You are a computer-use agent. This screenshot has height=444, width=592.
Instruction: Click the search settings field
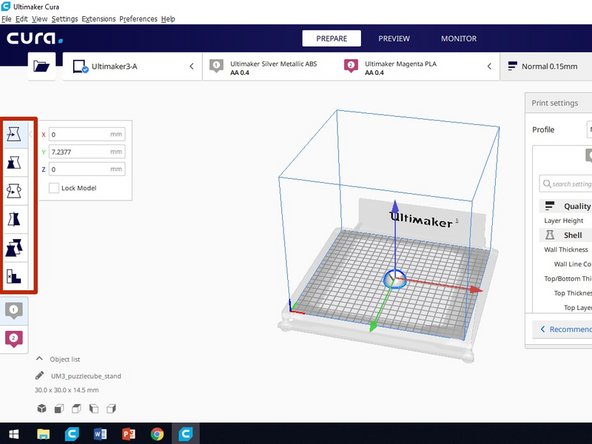(566, 184)
